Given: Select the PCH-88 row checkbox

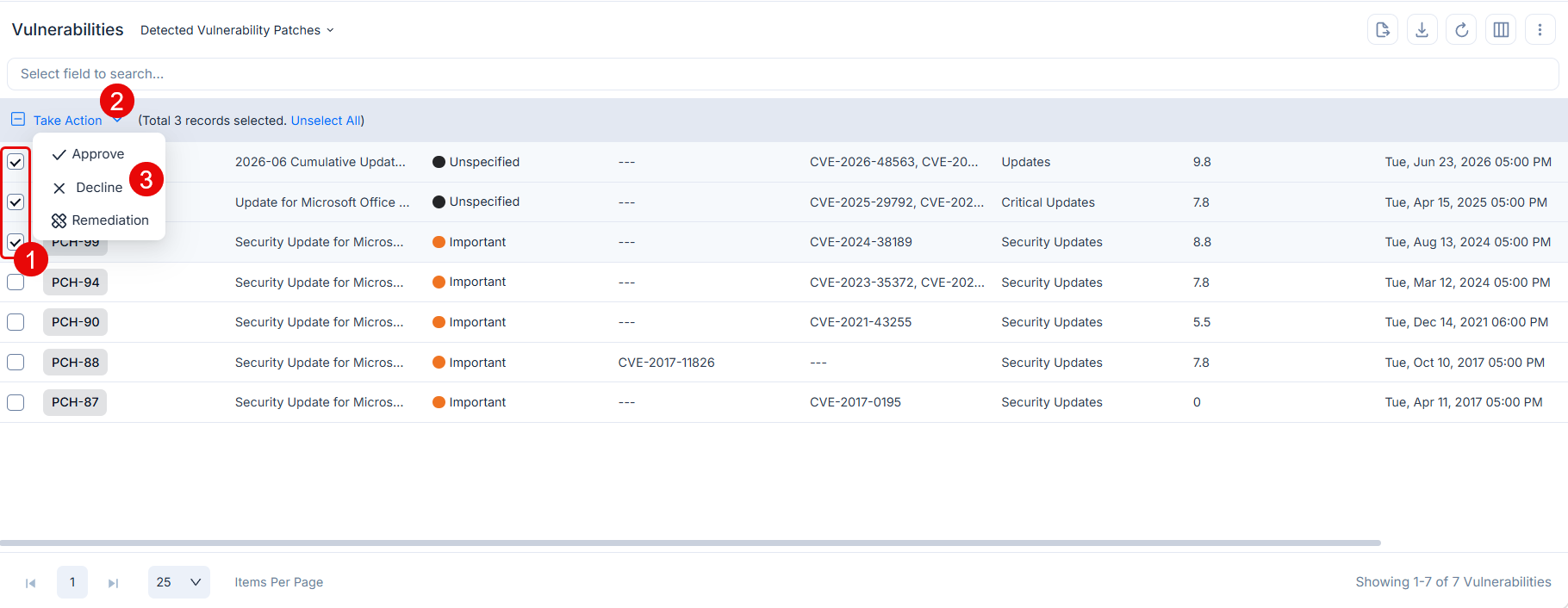Looking at the screenshot, I should tap(16, 363).
